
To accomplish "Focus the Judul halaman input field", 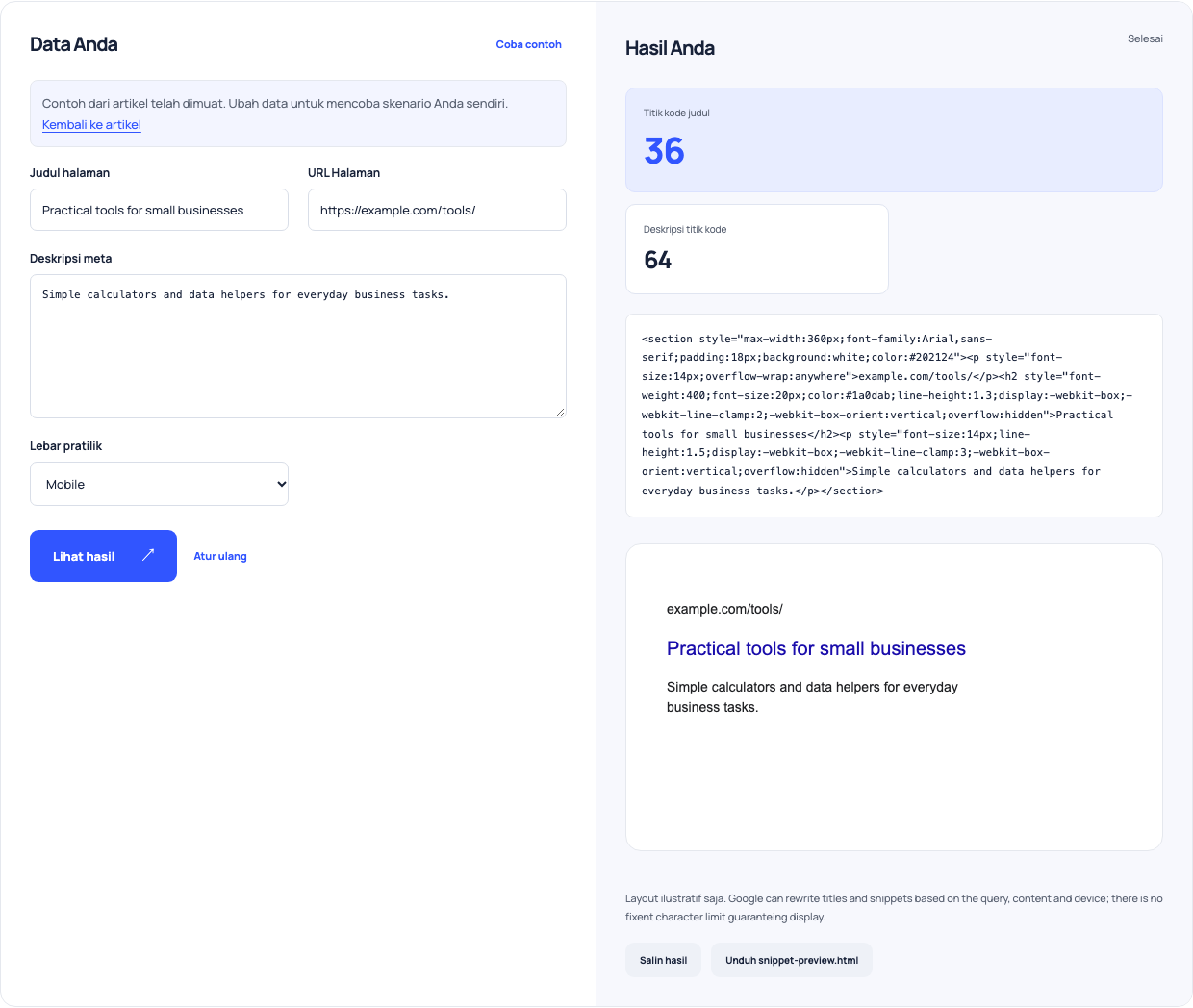I will pyautogui.click(x=159, y=210).
